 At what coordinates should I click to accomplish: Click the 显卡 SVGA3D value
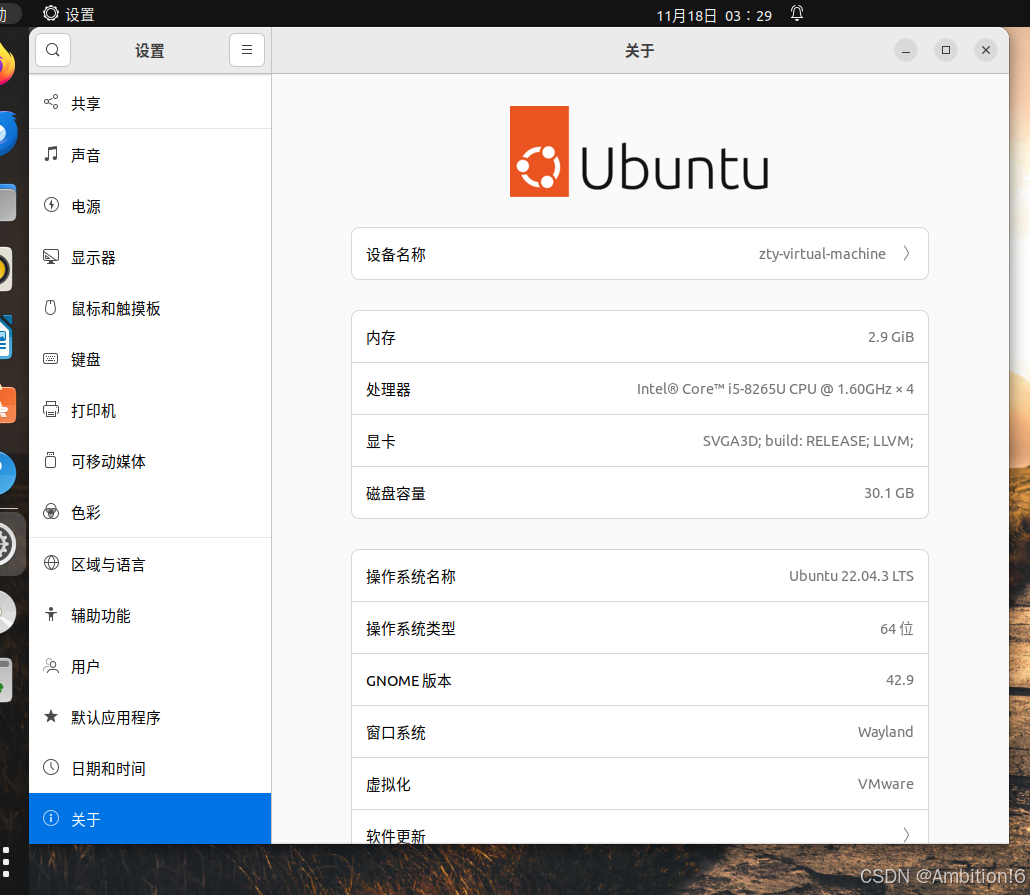point(808,441)
